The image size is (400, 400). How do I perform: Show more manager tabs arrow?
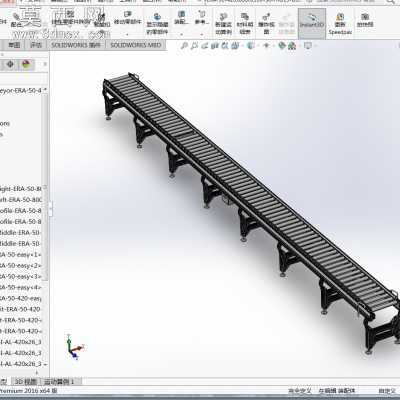(x=45, y=64)
